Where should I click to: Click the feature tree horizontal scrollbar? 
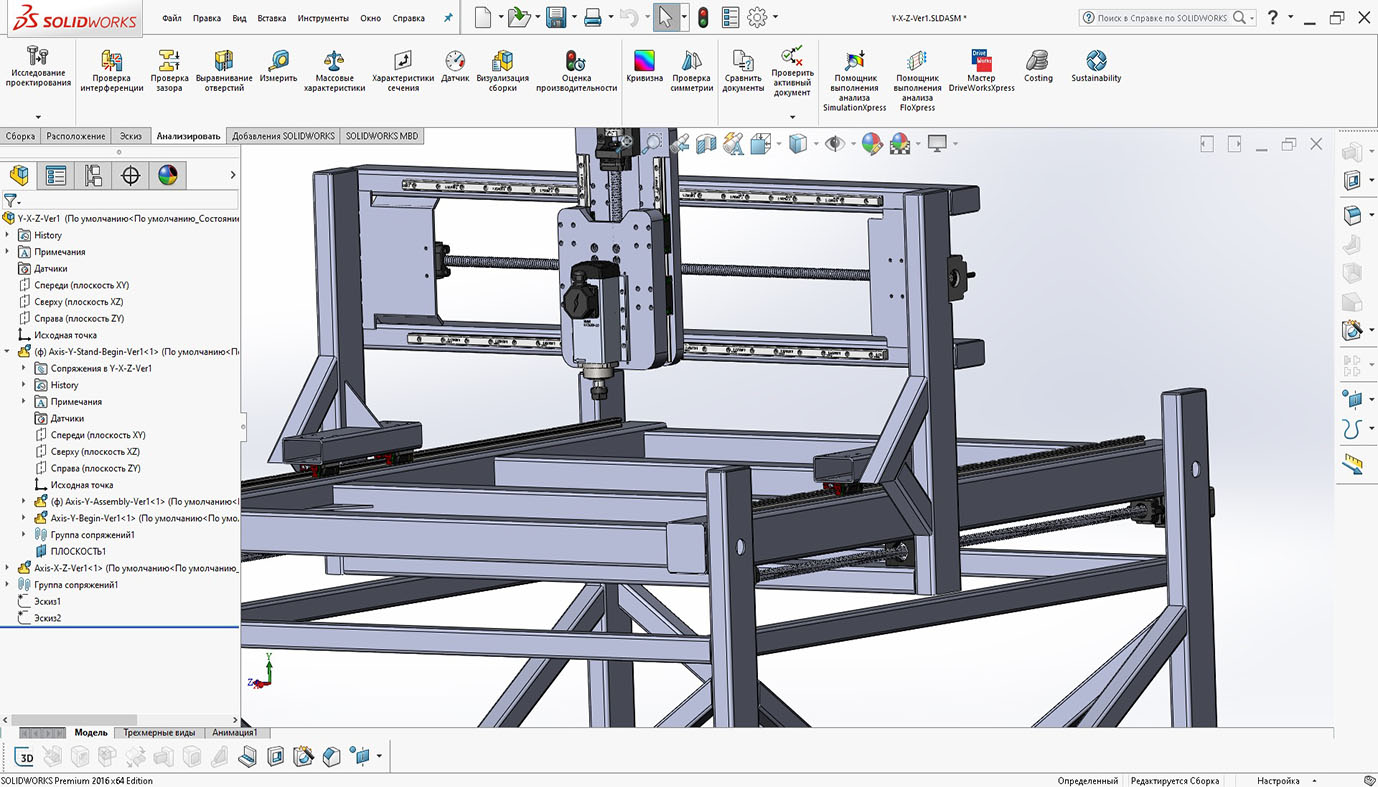click(74, 720)
